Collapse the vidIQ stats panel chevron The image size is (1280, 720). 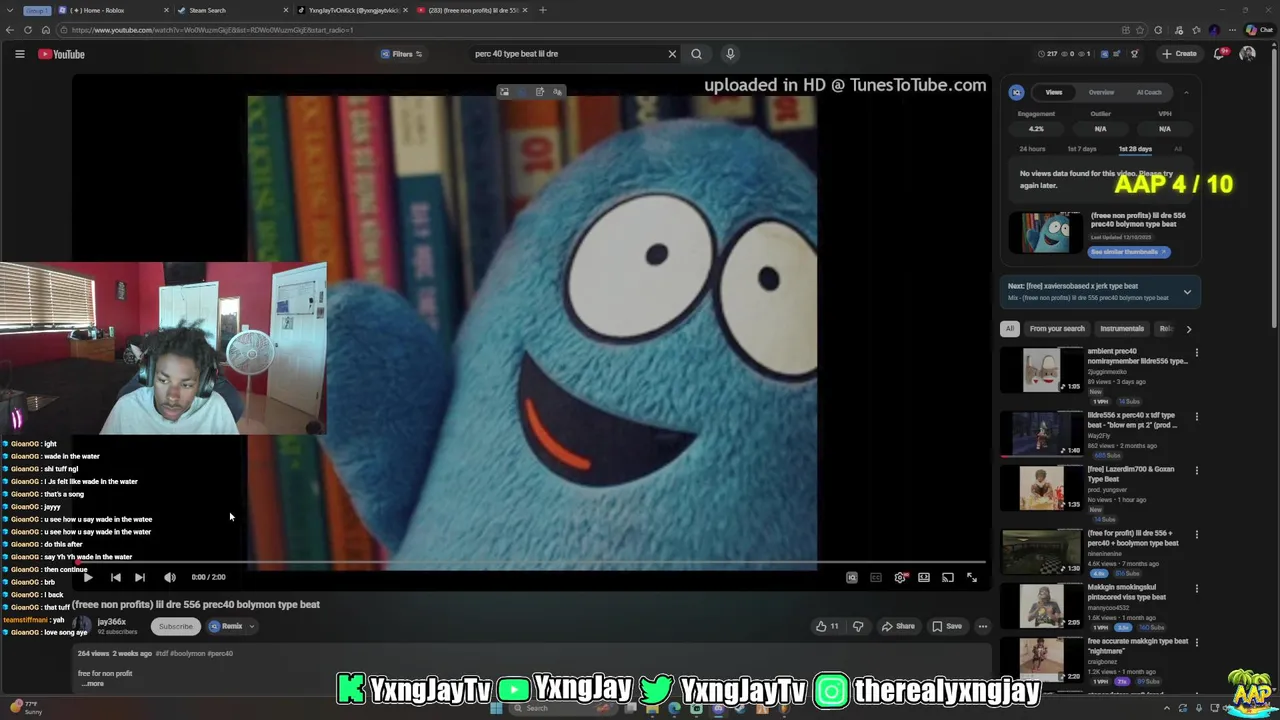(1186, 92)
